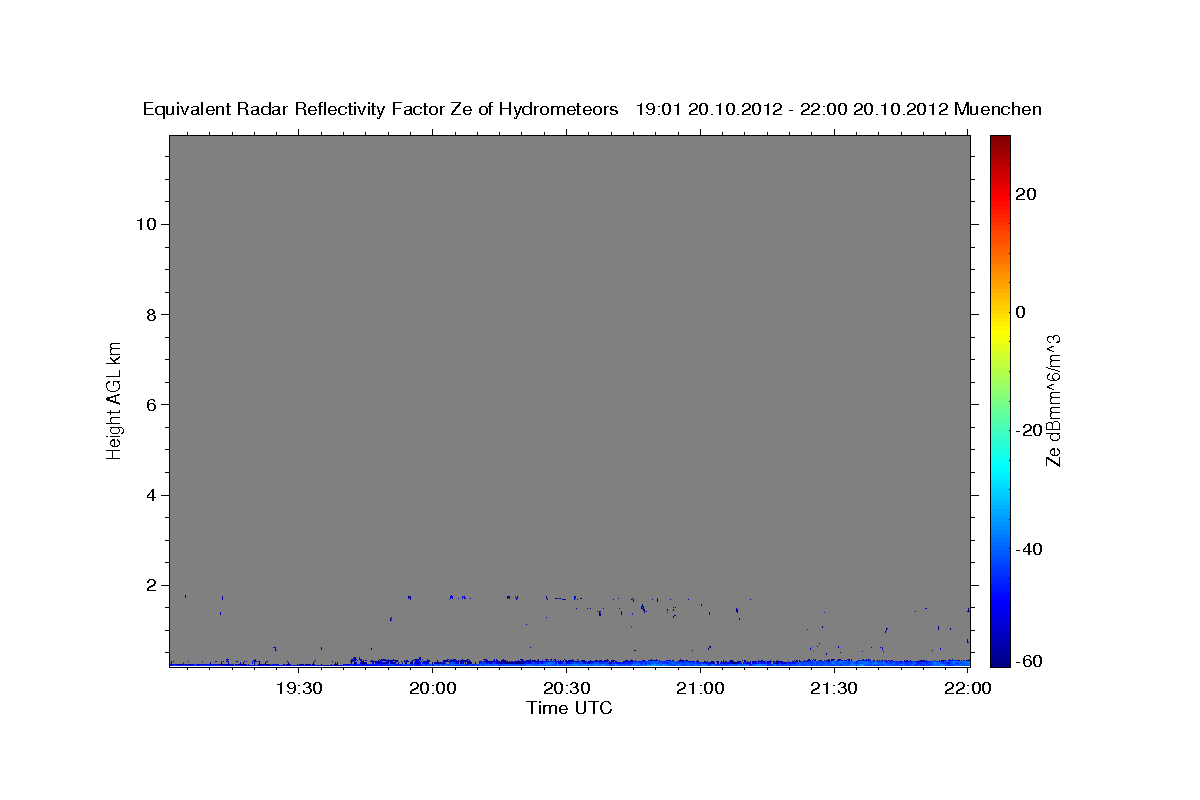This screenshot has height=800, width=1200.
Task: Pick the yellow section of the colorbar
Action: [x=1000, y=330]
